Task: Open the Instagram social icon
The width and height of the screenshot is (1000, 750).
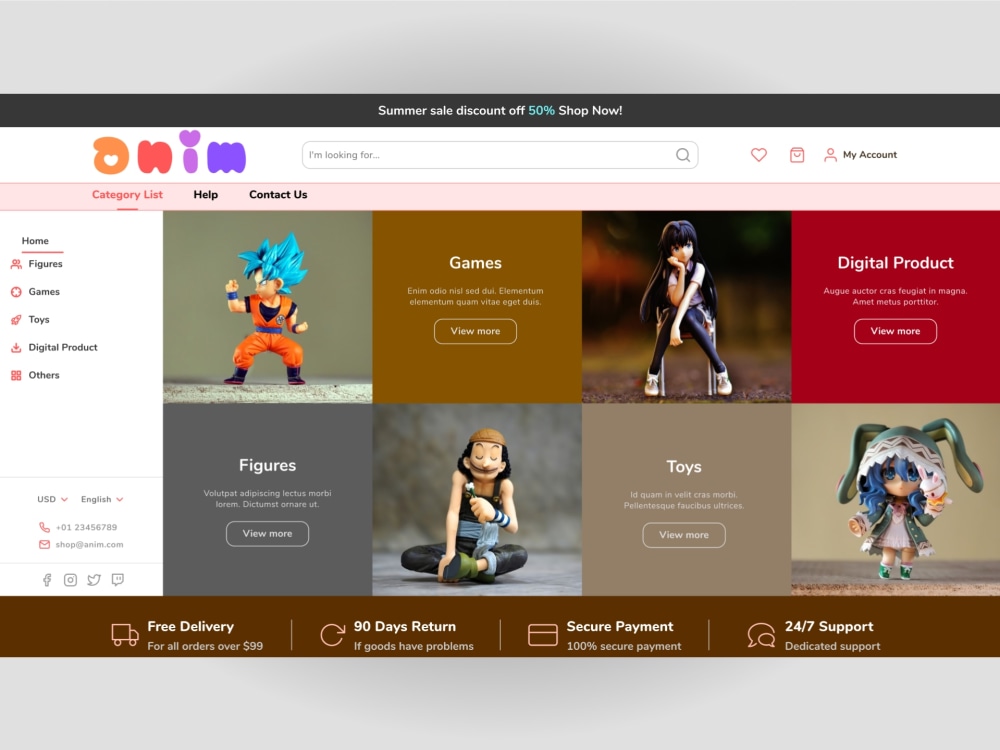Action: (70, 580)
